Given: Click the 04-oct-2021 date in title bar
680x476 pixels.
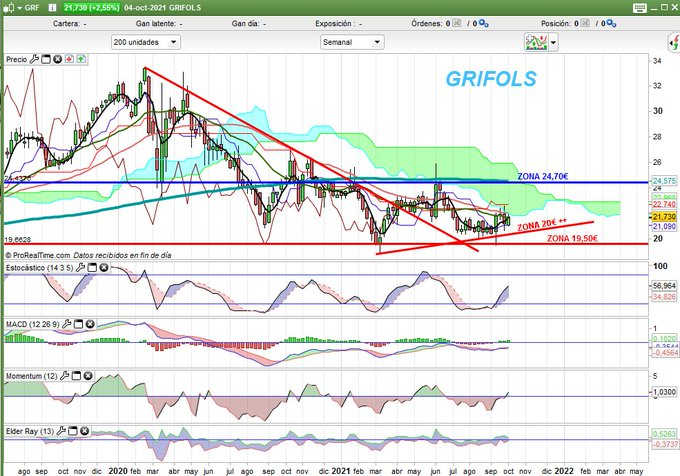Looking at the screenshot, I should pos(145,7).
